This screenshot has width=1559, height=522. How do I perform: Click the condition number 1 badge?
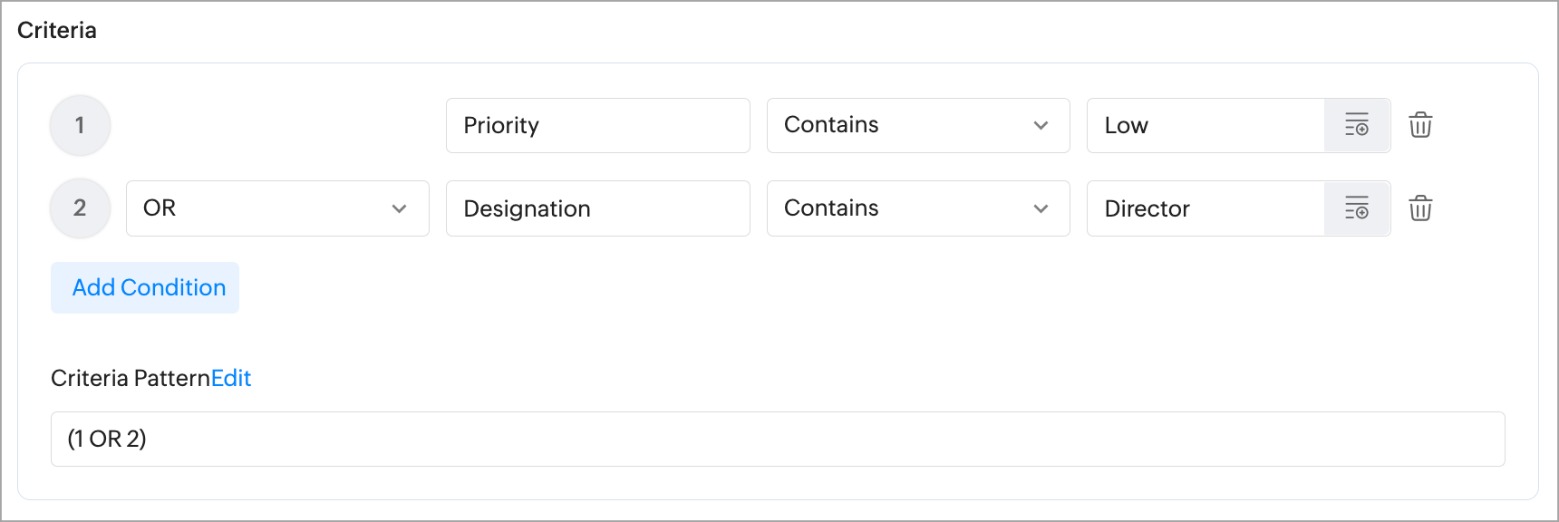[80, 126]
